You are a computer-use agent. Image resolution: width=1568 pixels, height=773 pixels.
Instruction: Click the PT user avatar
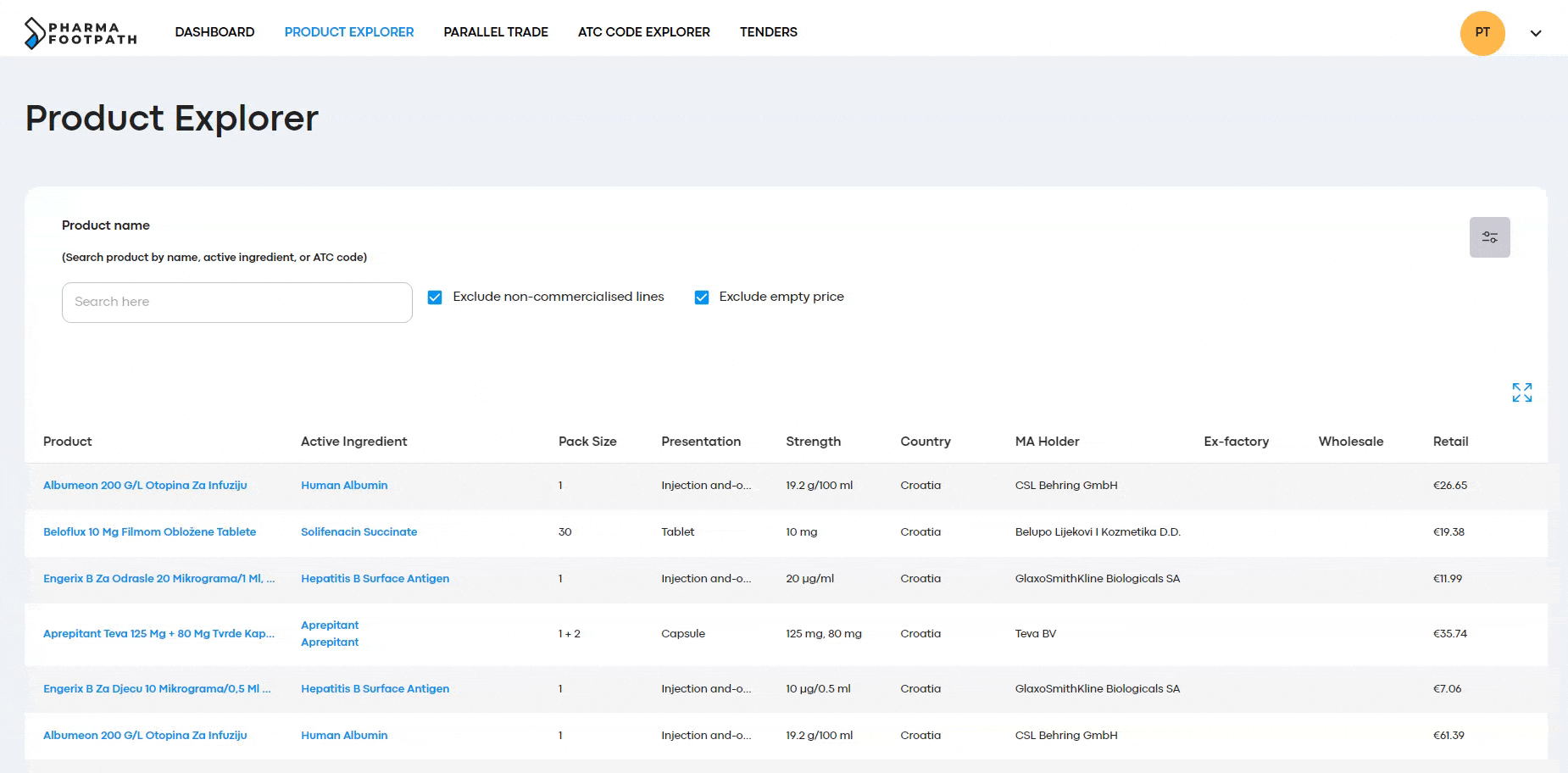tap(1482, 33)
